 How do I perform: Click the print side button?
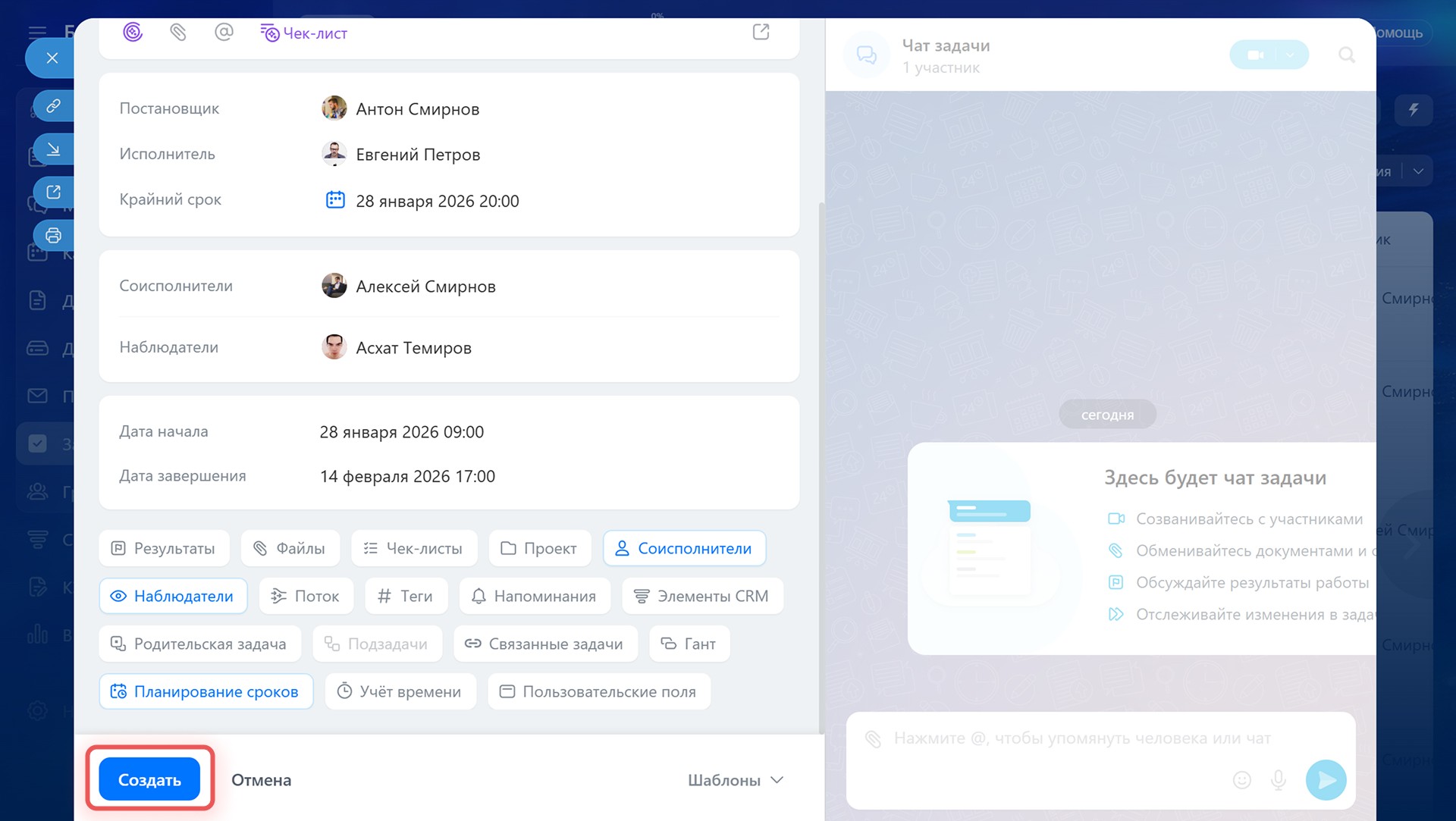[53, 235]
